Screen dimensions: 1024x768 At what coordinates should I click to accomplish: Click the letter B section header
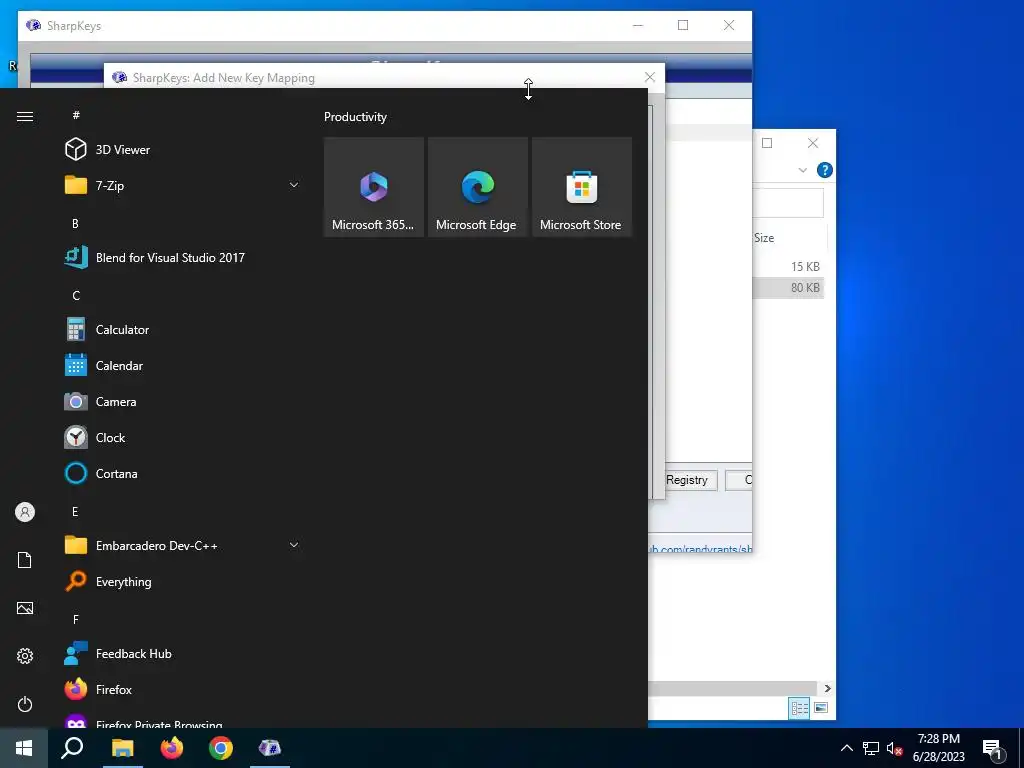pyautogui.click(x=75, y=223)
